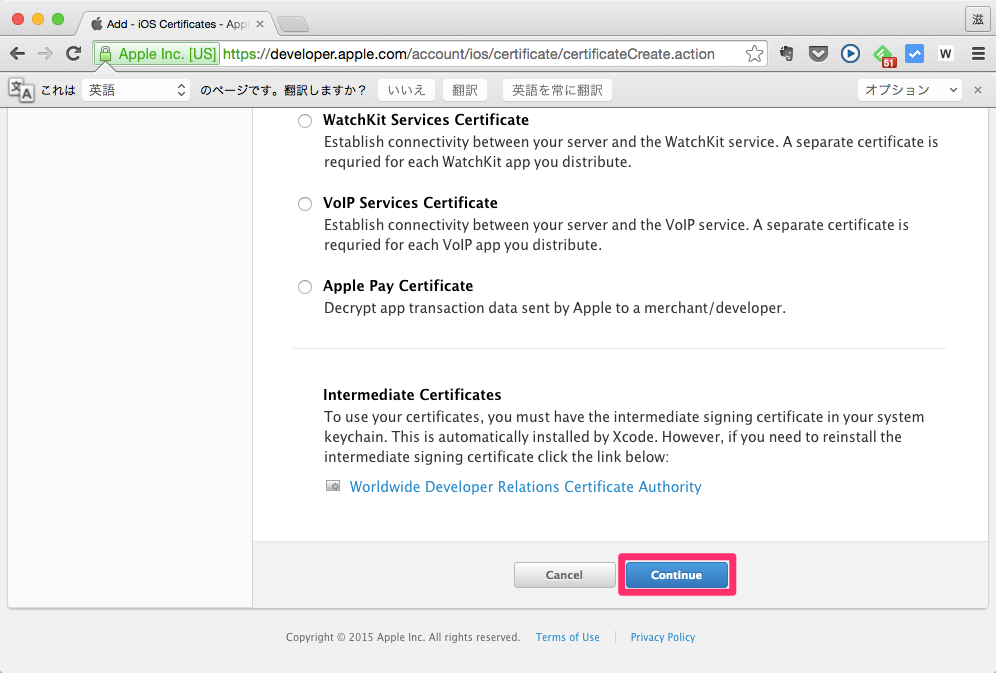Viewport: 996px width, 673px height.
Task: Bookmark this page with the star icon
Action: pyautogui.click(x=754, y=54)
